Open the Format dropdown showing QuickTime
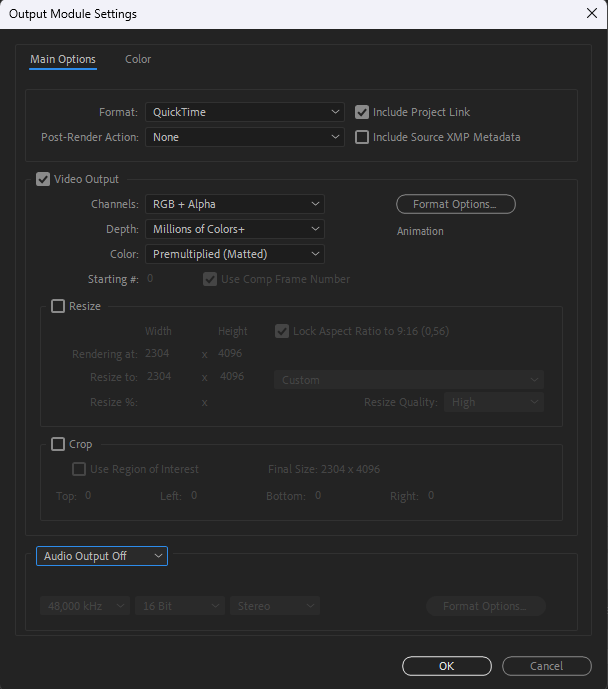Screen dimensions: 608x689 [x=245, y=112]
